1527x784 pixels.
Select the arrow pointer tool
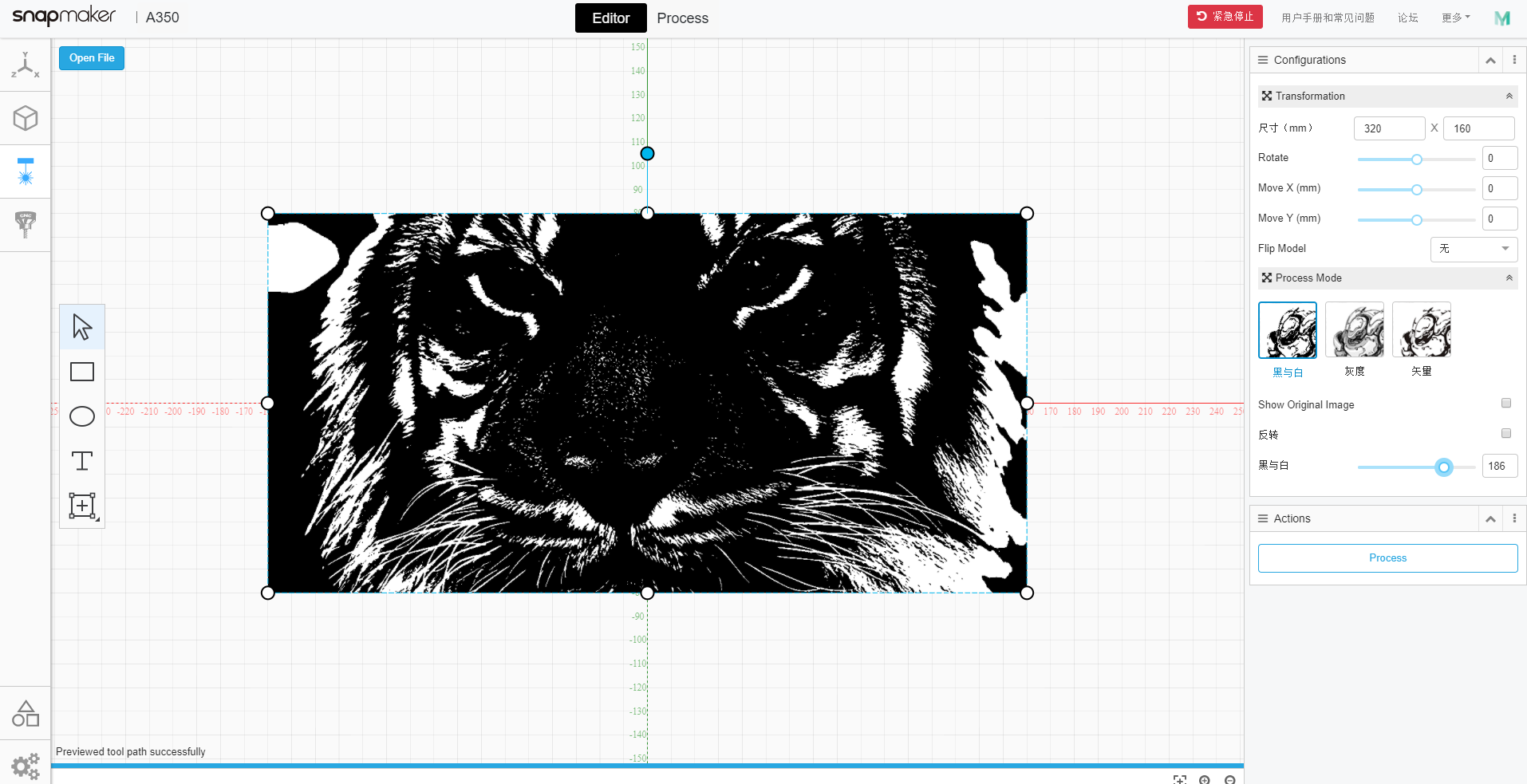82,327
